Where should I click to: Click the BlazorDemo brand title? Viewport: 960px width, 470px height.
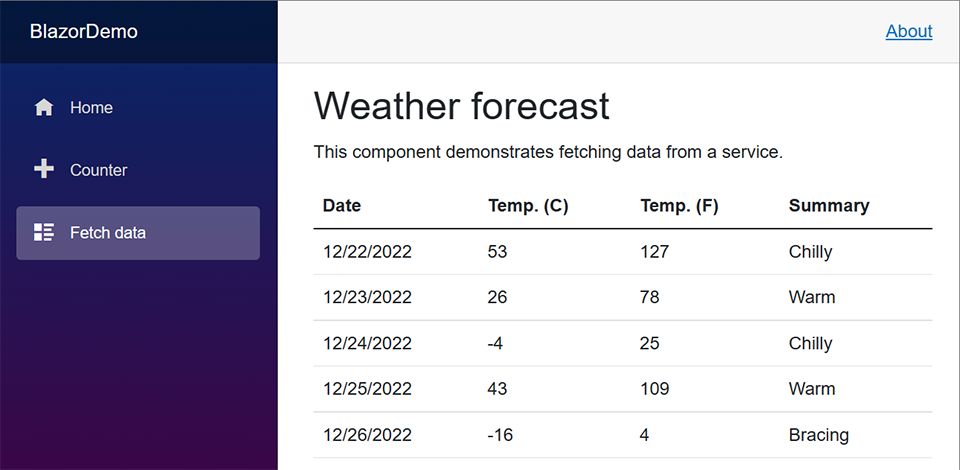tap(84, 31)
